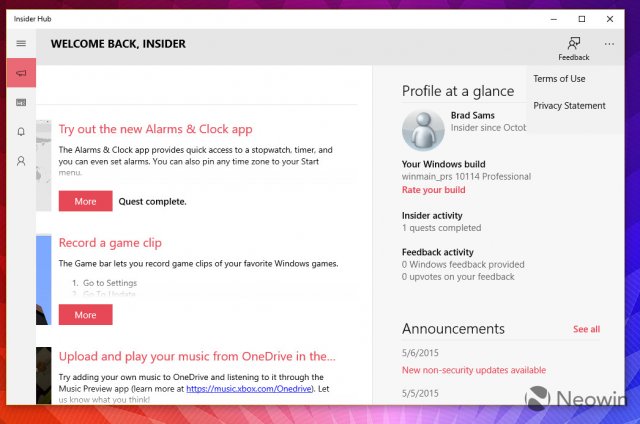
Task: Click the 5/6/2015 announcement date
Action: click(x=420, y=353)
